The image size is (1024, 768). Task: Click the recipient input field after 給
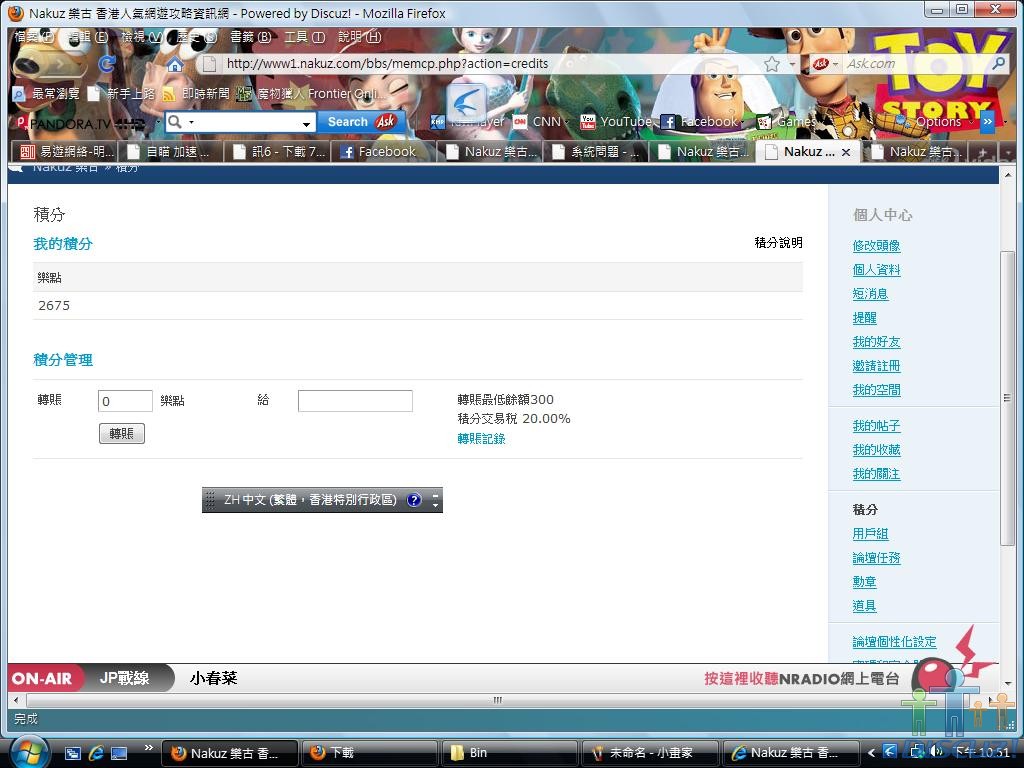pos(355,401)
